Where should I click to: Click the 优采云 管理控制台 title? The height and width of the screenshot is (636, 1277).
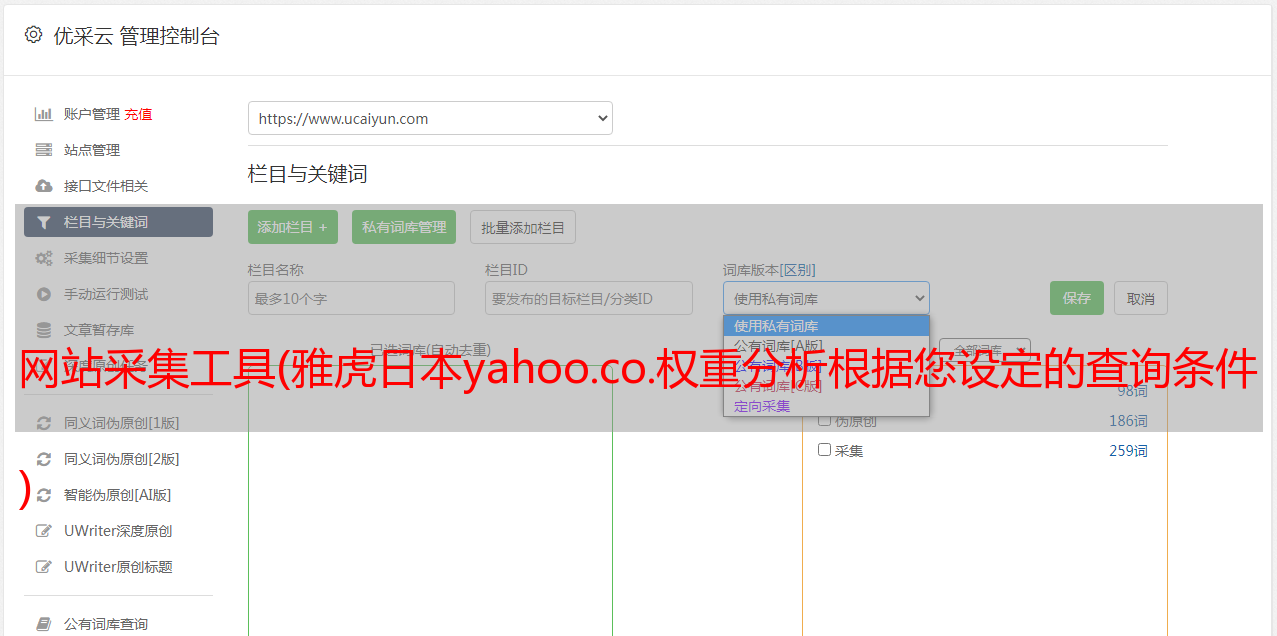pos(137,36)
